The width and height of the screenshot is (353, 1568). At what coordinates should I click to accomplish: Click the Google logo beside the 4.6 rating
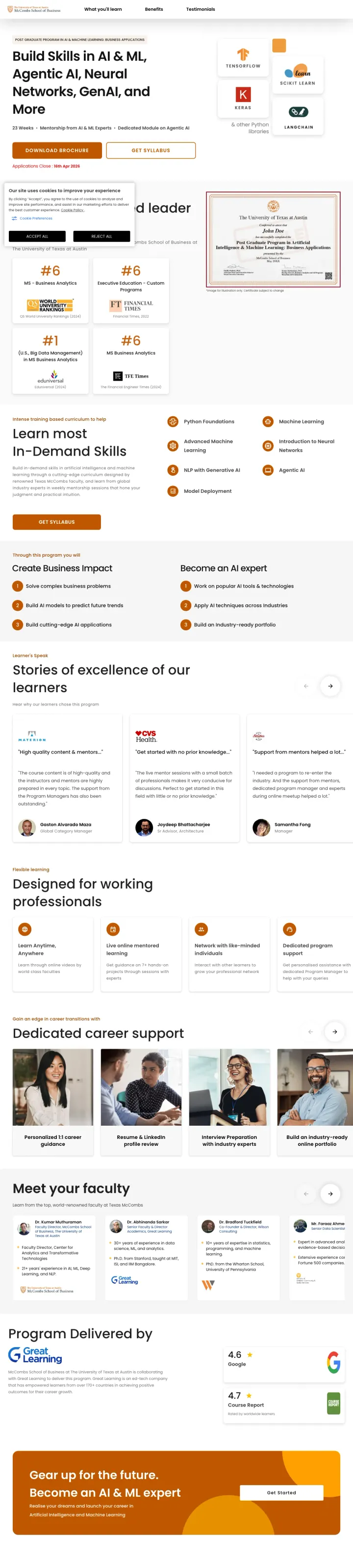point(333,1363)
